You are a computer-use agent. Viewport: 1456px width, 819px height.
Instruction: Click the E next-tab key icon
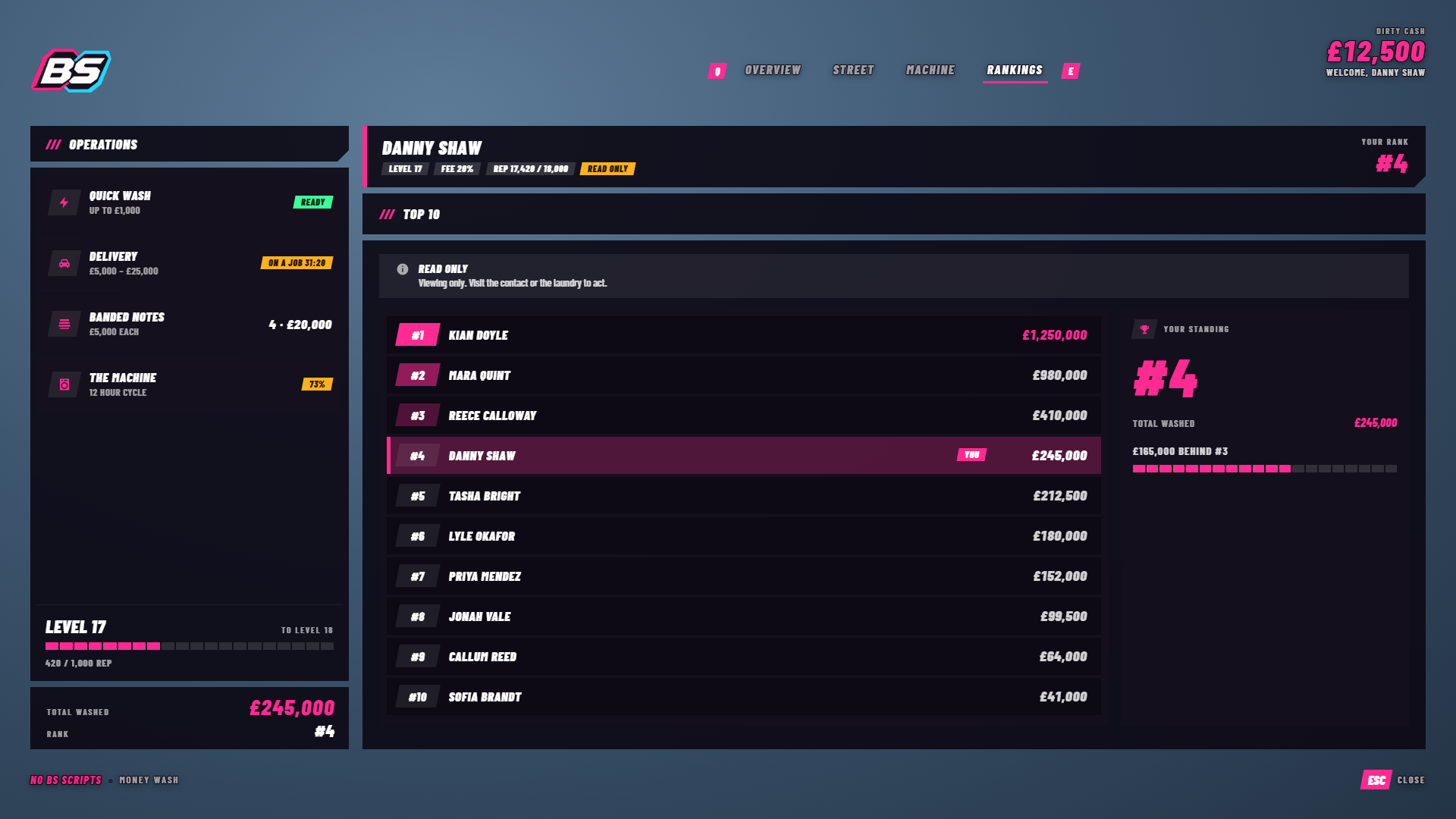click(x=1071, y=71)
